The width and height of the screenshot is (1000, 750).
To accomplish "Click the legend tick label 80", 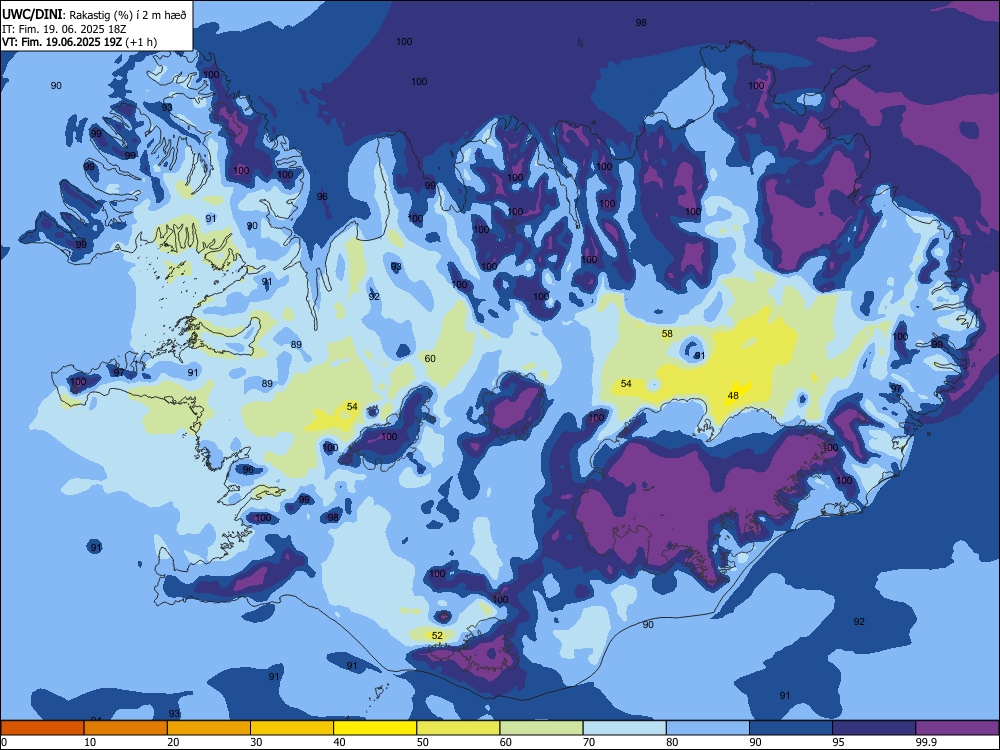I will (x=672, y=742).
